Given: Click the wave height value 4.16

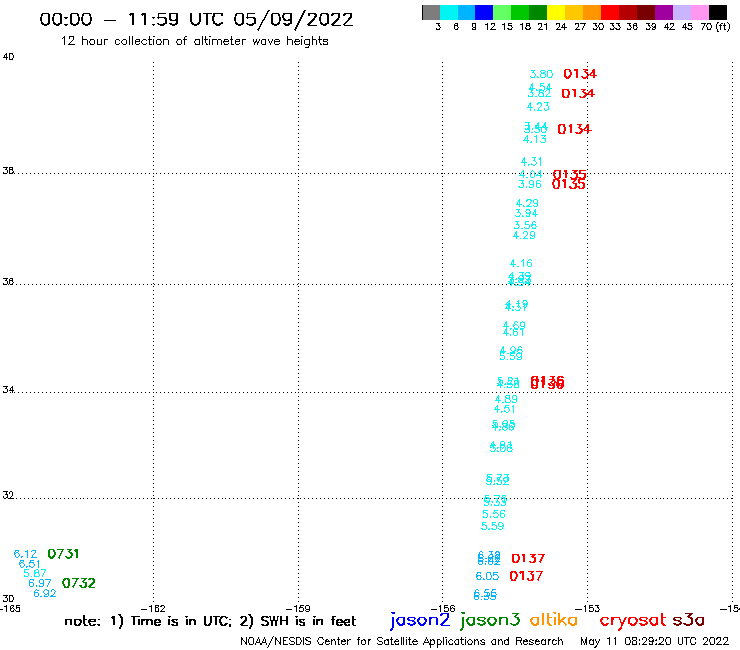Looking at the screenshot, I should (x=521, y=263).
